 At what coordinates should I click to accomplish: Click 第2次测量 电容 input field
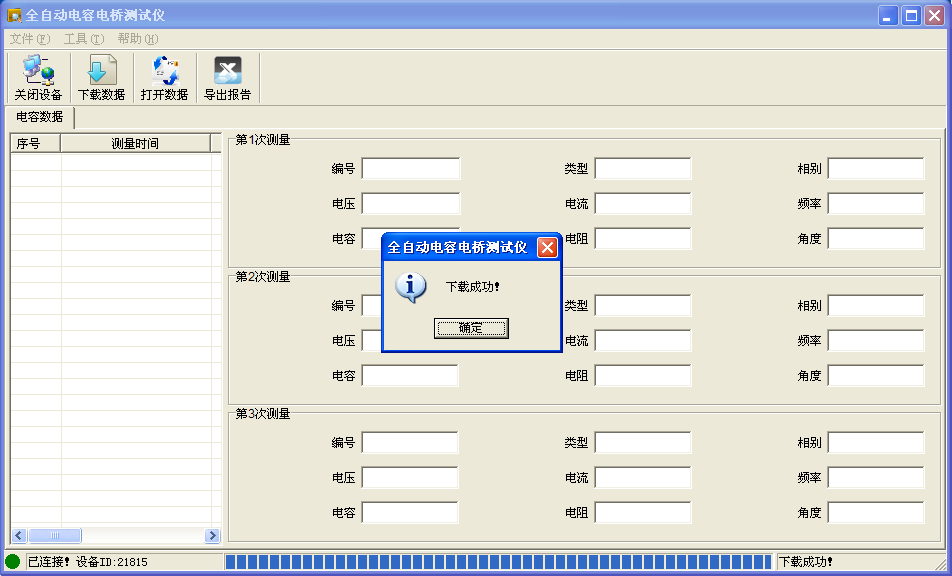pos(410,376)
